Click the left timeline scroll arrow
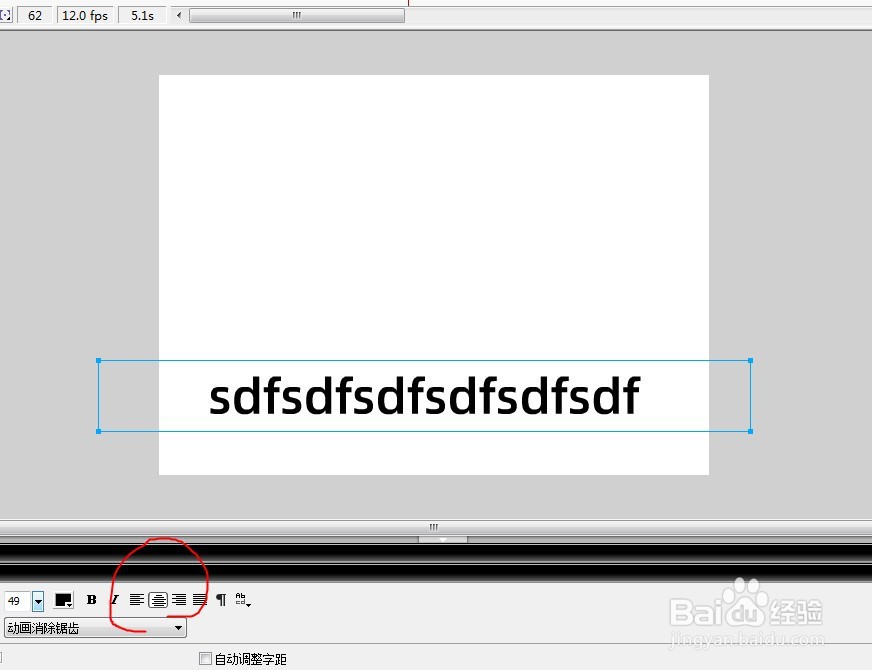The width and height of the screenshot is (872, 670). tap(178, 15)
